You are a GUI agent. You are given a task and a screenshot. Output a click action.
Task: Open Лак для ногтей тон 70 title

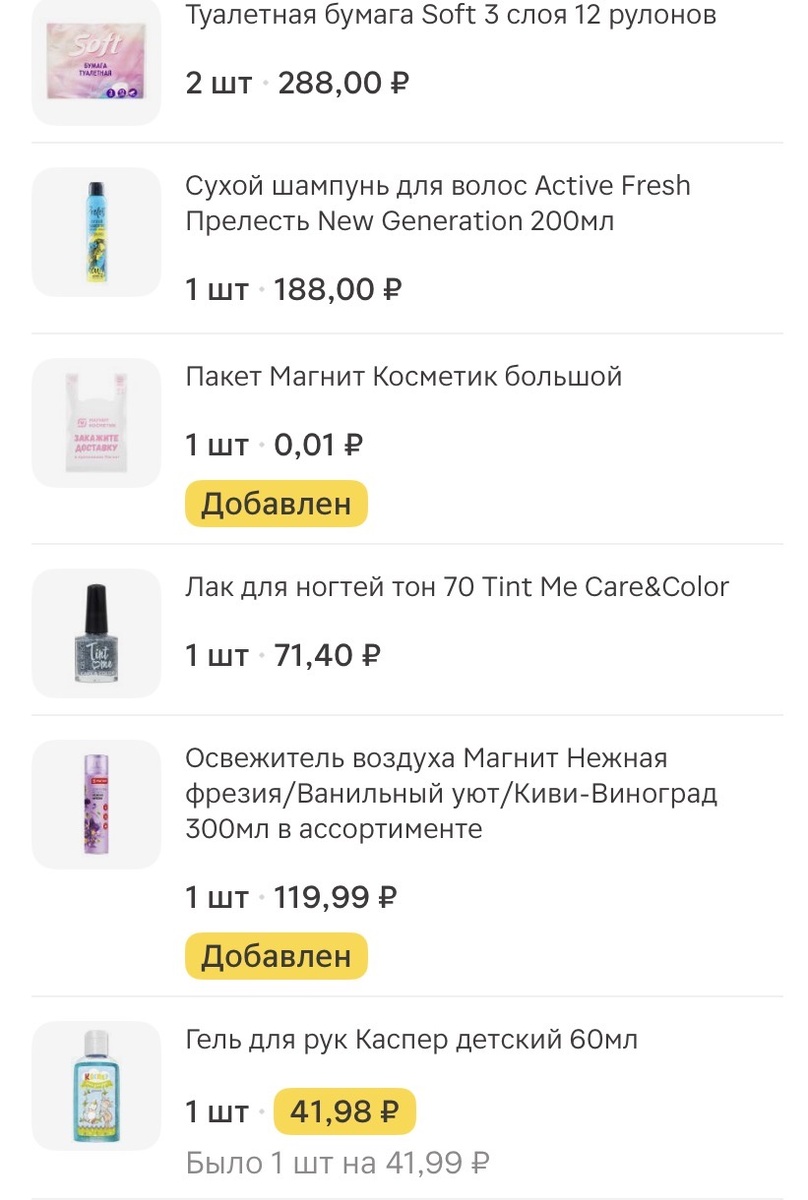coord(457,587)
